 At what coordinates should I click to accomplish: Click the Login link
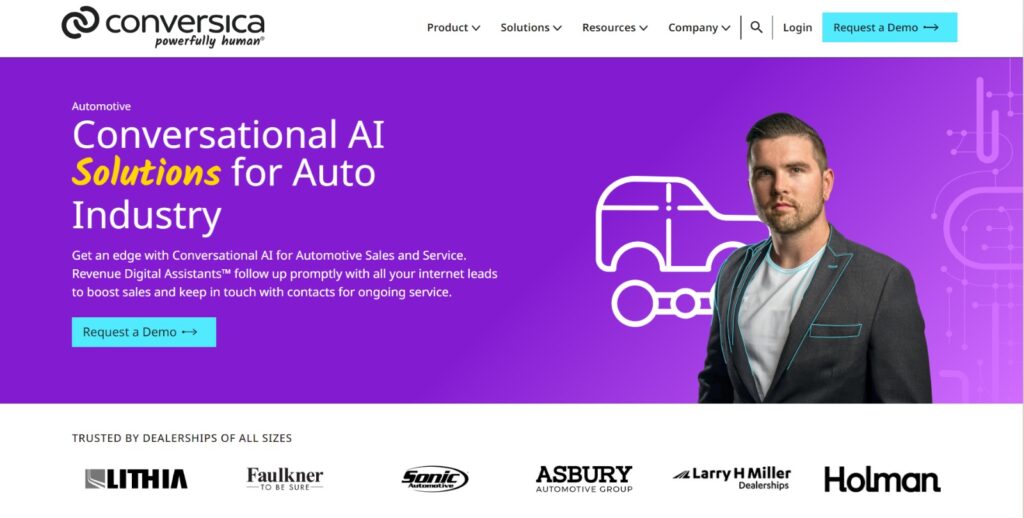click(x=797, y=27)
